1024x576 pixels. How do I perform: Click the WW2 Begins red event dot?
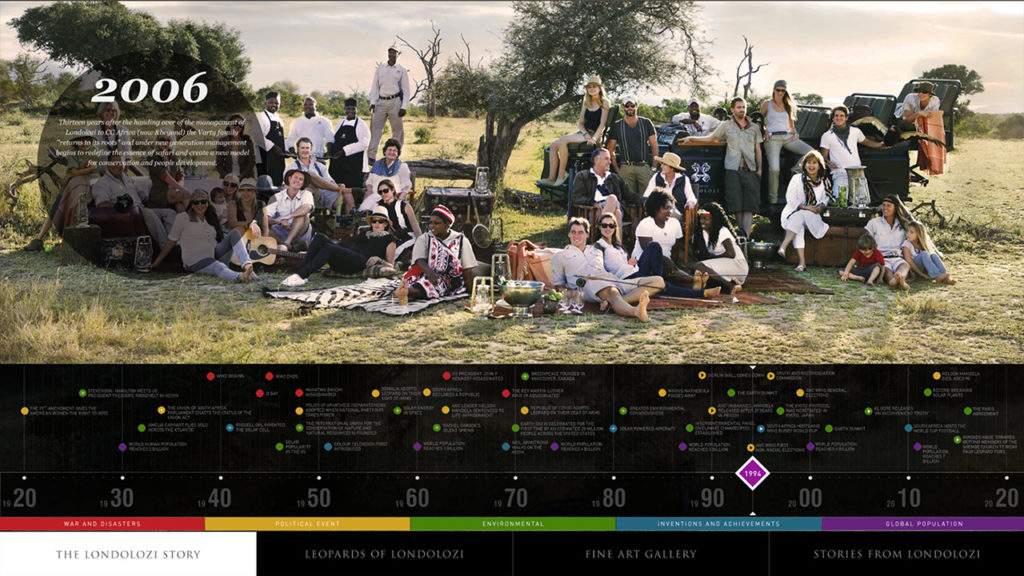point(210,376)
